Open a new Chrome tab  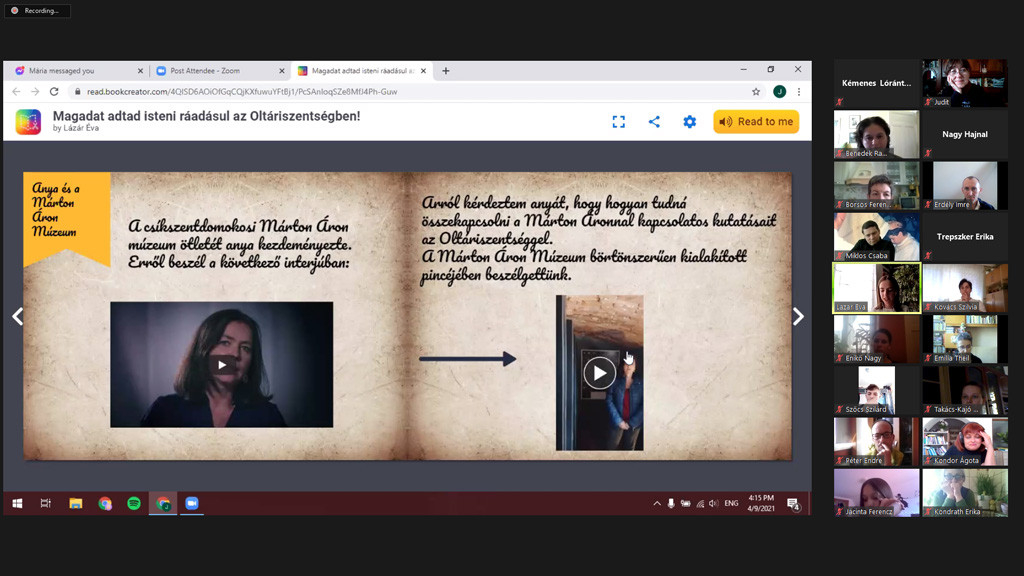click(x=446, y=71)
